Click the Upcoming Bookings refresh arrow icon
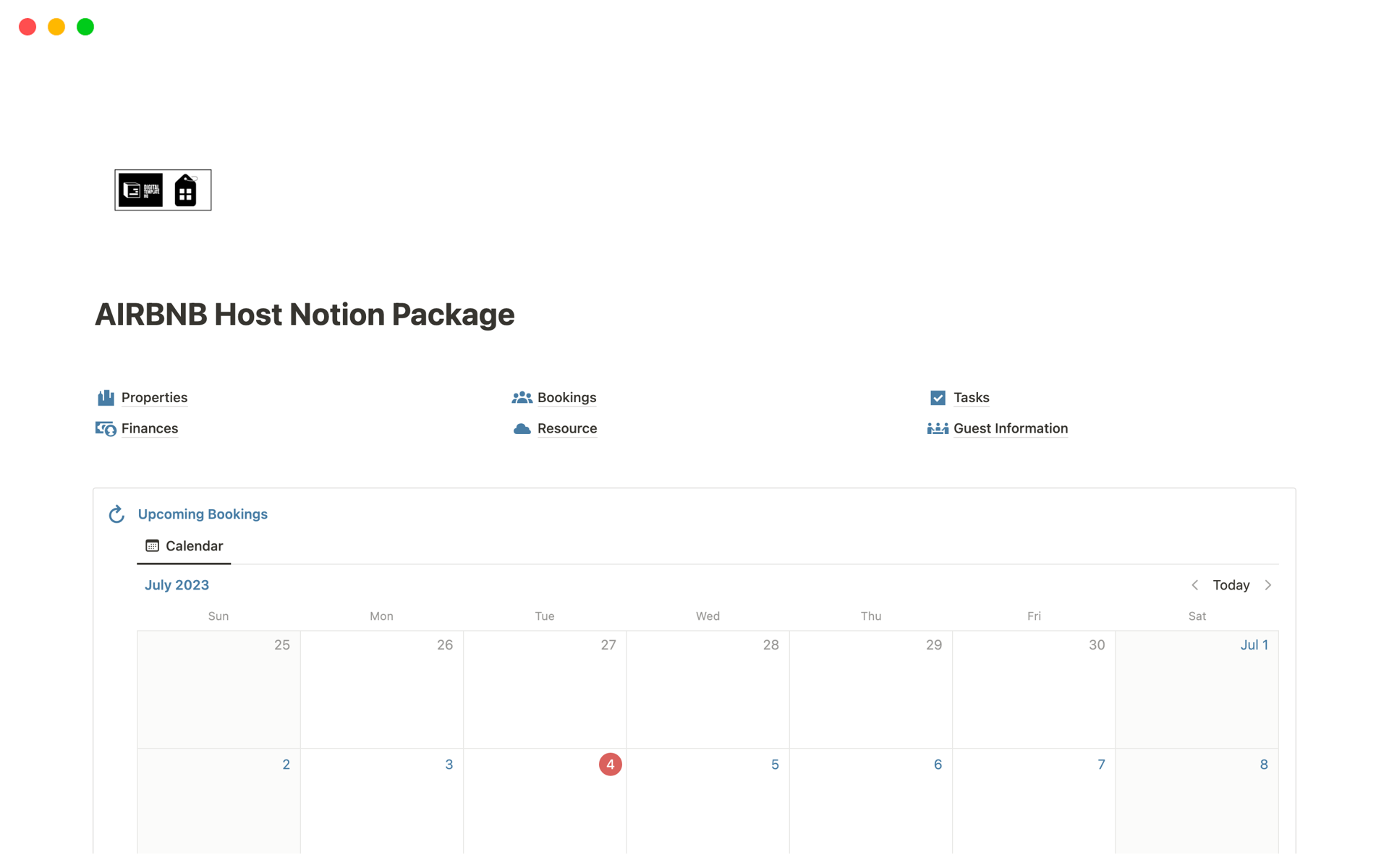Image resolution: width=1389 pixels, height=868 pixels. point(116,514)
